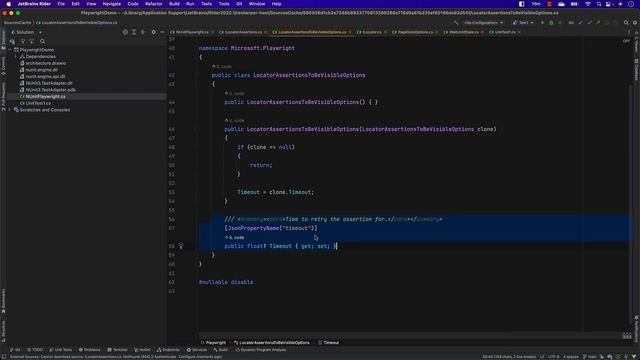Hide the Solution panel with minus icon
This screenshot has height=360, width=640.
click(x=162, y=32)
